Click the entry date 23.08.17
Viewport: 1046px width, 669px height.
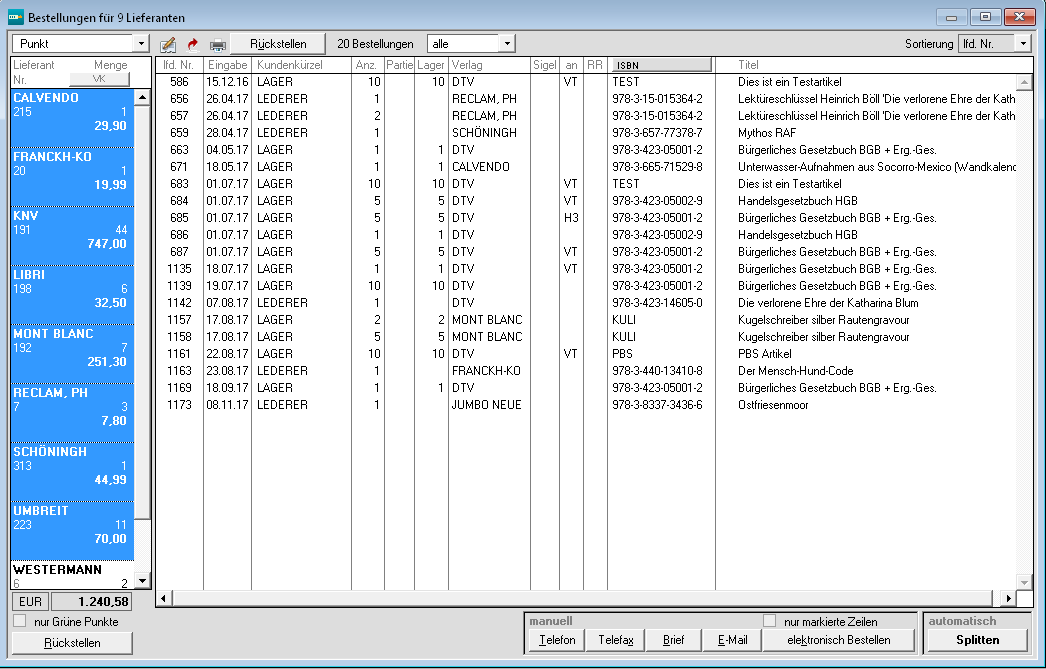coord(227,371)
